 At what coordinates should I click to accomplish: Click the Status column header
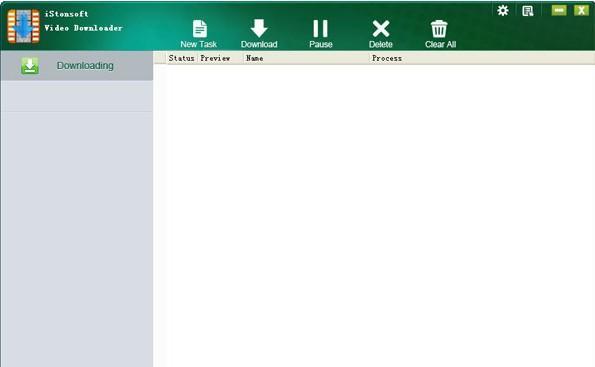pos(181,58)
